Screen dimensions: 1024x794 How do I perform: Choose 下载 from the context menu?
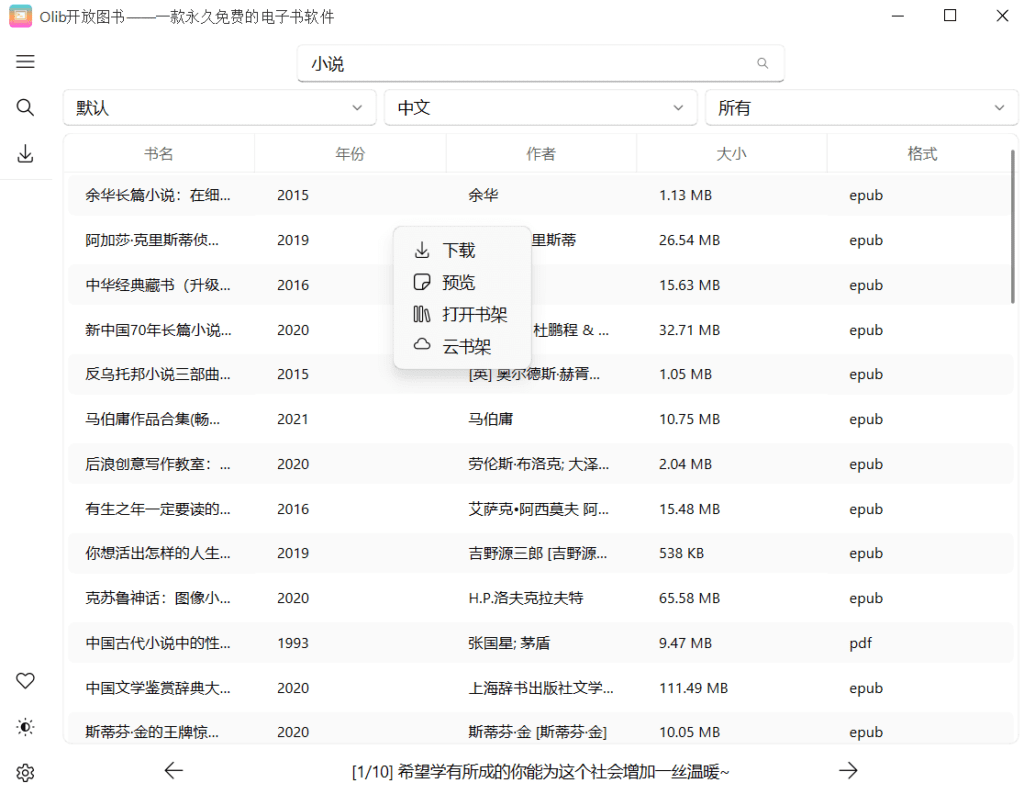tap(458, 249)
